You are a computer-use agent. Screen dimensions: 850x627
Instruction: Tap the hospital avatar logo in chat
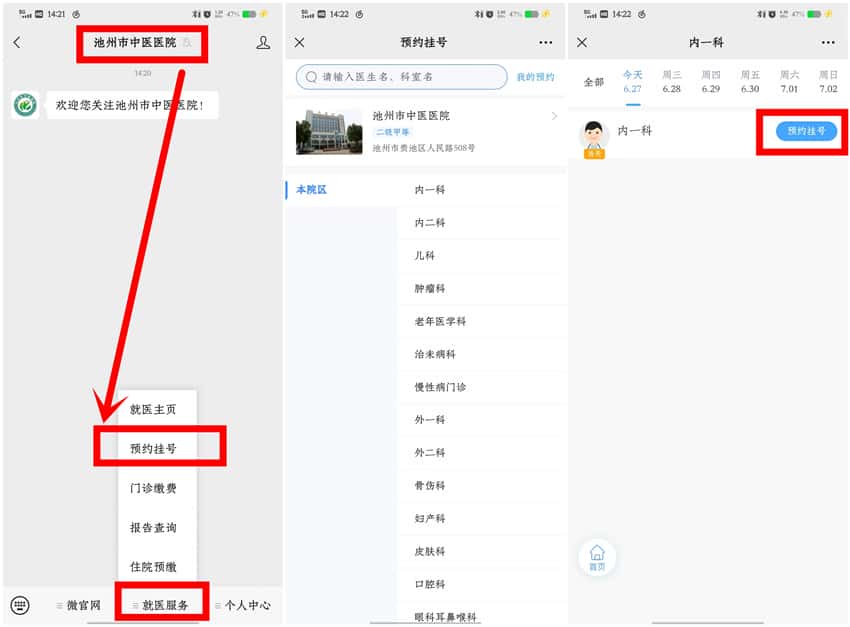pos(26,105)
